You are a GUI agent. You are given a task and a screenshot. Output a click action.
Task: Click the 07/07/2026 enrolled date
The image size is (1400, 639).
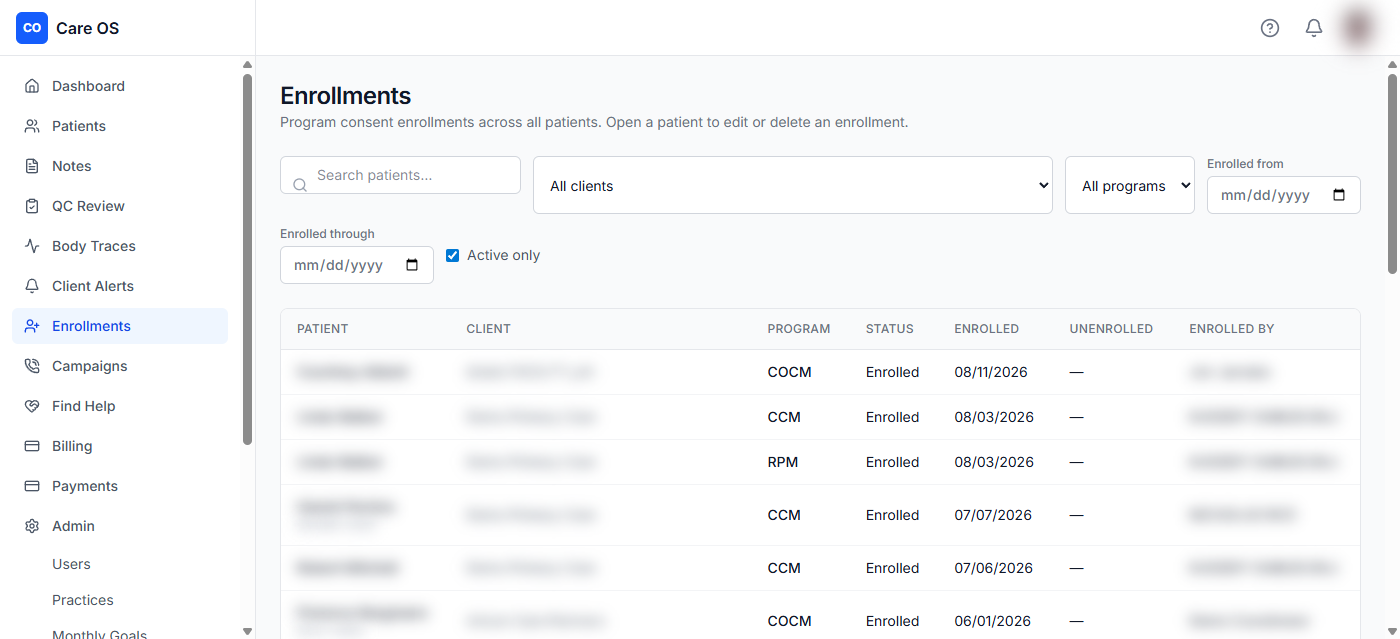(993, 515)
